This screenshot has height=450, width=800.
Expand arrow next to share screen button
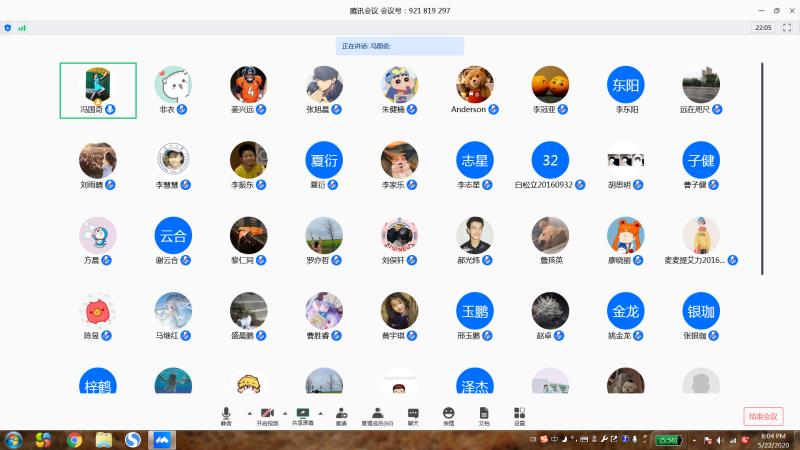click(321, 412)
